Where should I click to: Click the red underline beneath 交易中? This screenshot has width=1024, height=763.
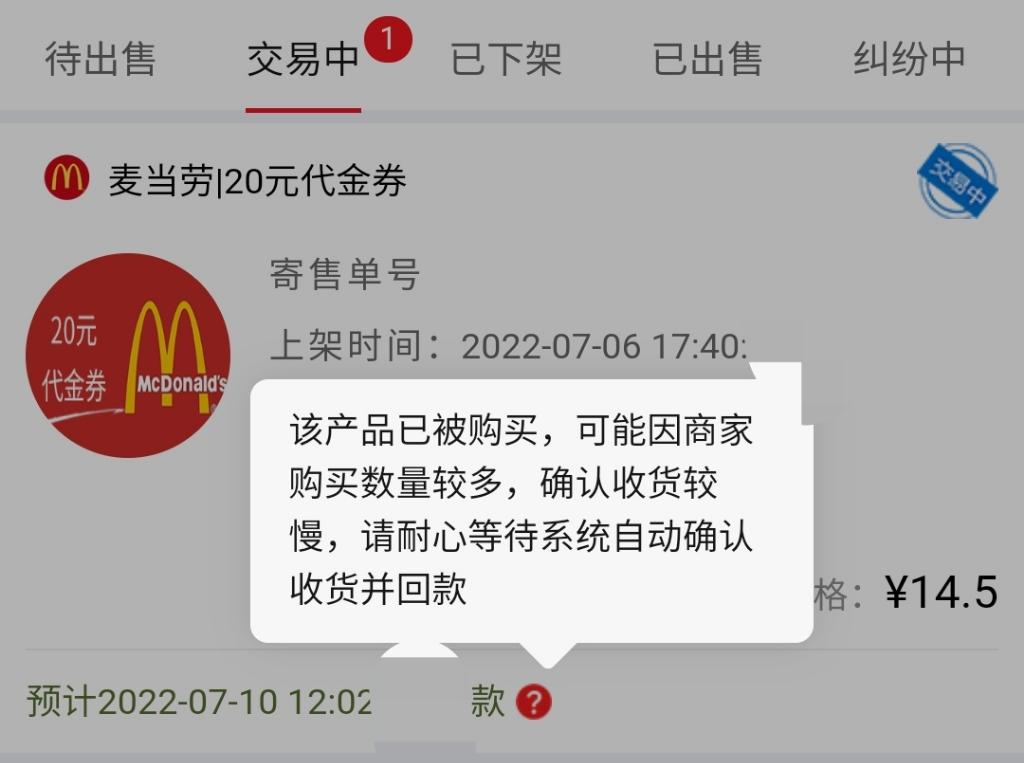pos(303,110)
